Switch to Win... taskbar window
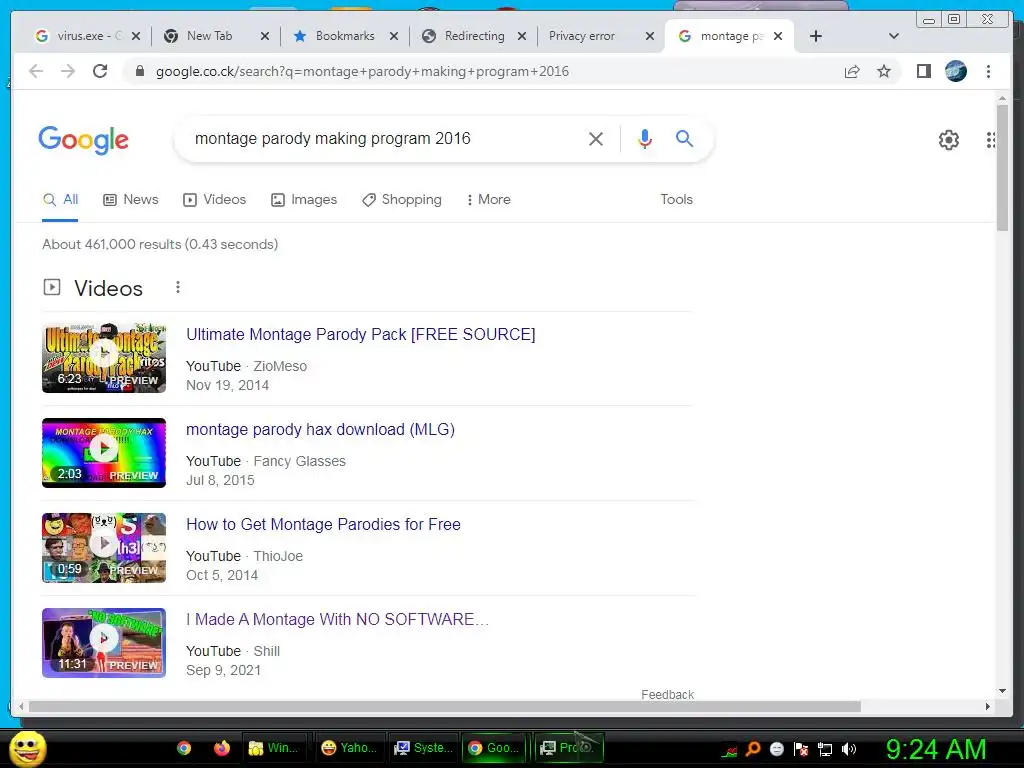 click(275, 748)
